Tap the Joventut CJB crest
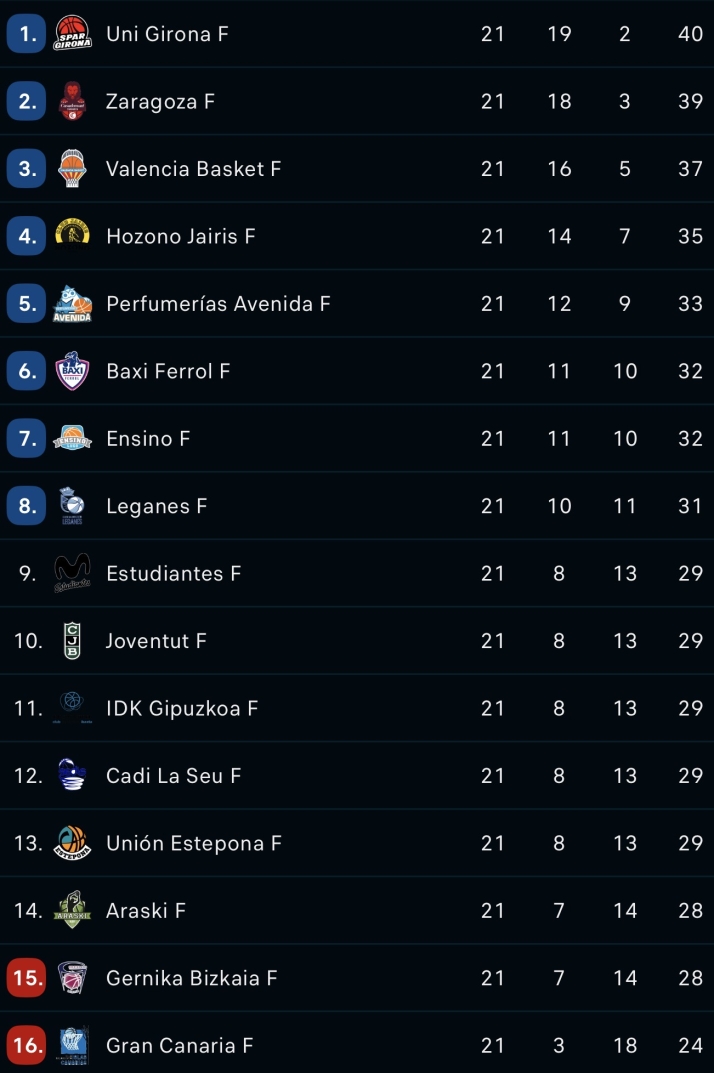714x1073 pixels. pyautogui.click(x=72, y=641)
